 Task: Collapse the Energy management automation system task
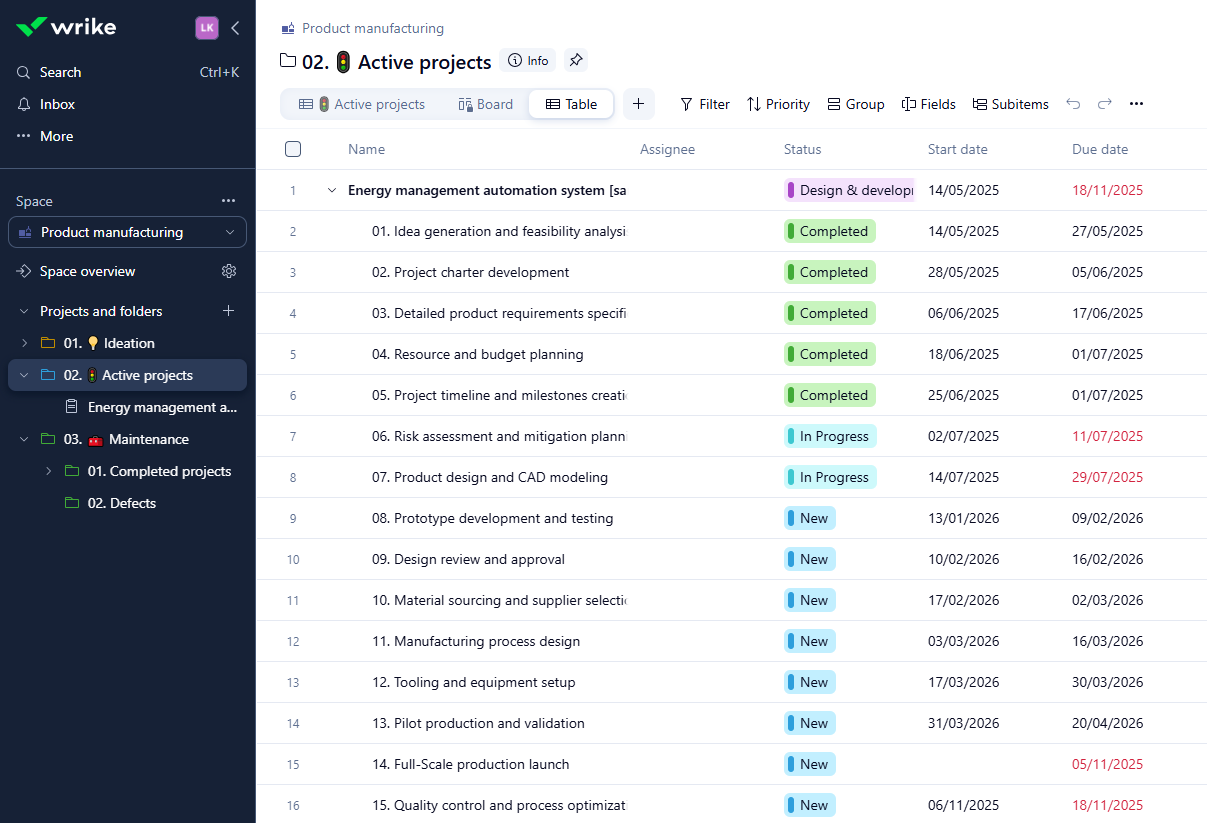[331, 189]
